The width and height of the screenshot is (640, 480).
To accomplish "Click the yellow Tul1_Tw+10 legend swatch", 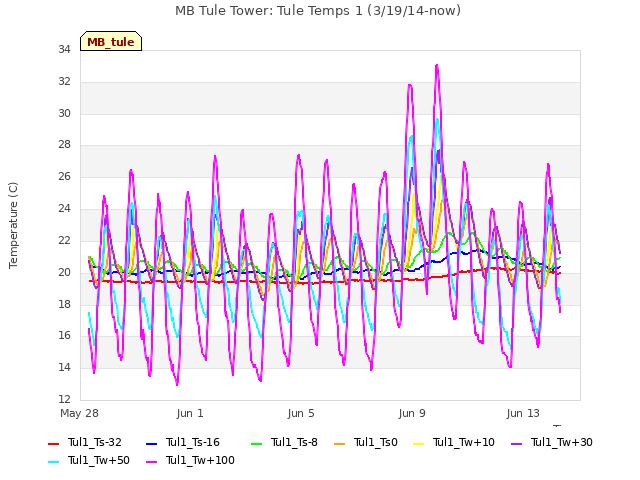I will [419, 443].
